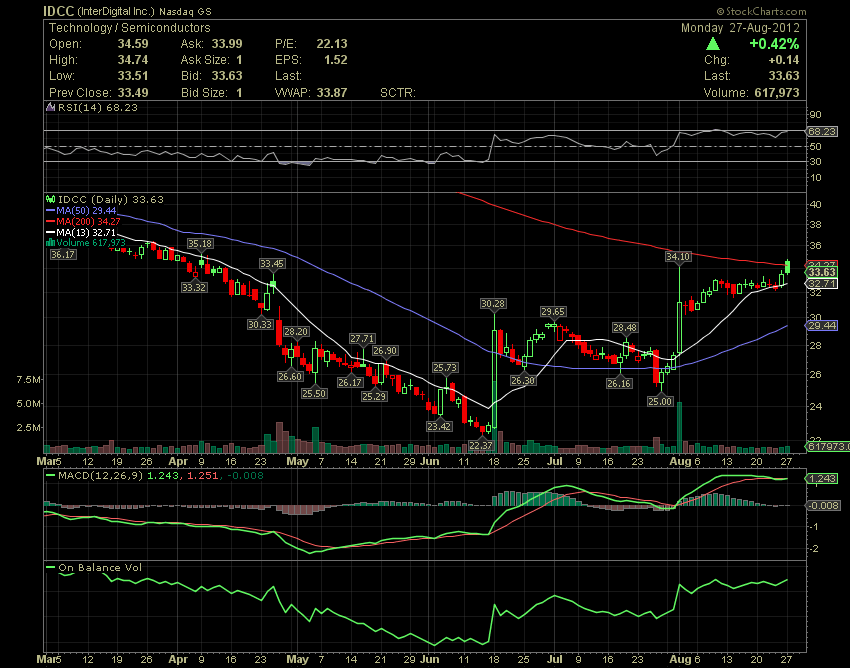Click the RSI(14) legend icon
This screenshot has width=850, height=668.
tap(50, 107)
